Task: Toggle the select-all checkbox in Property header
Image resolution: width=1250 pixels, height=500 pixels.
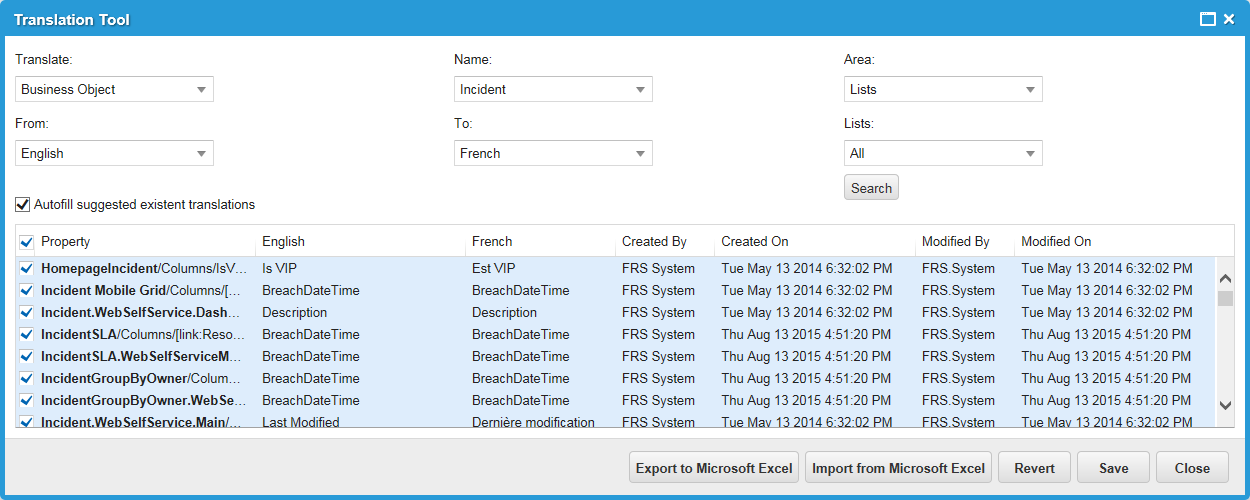Action: click(27, 242)
